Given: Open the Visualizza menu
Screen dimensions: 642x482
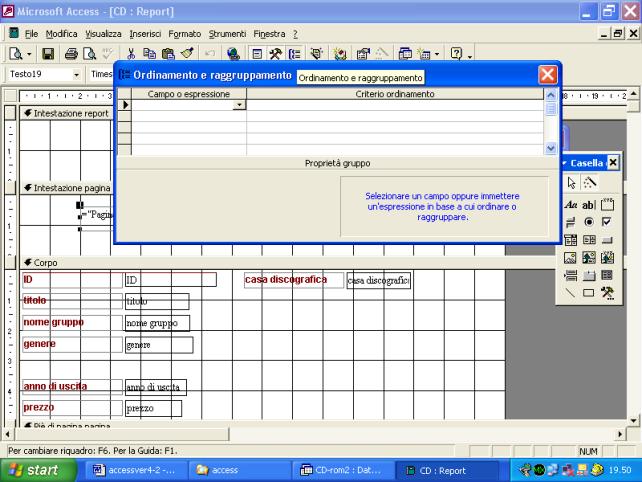Looking at the screenshot, I should click(x=103, y=34).
